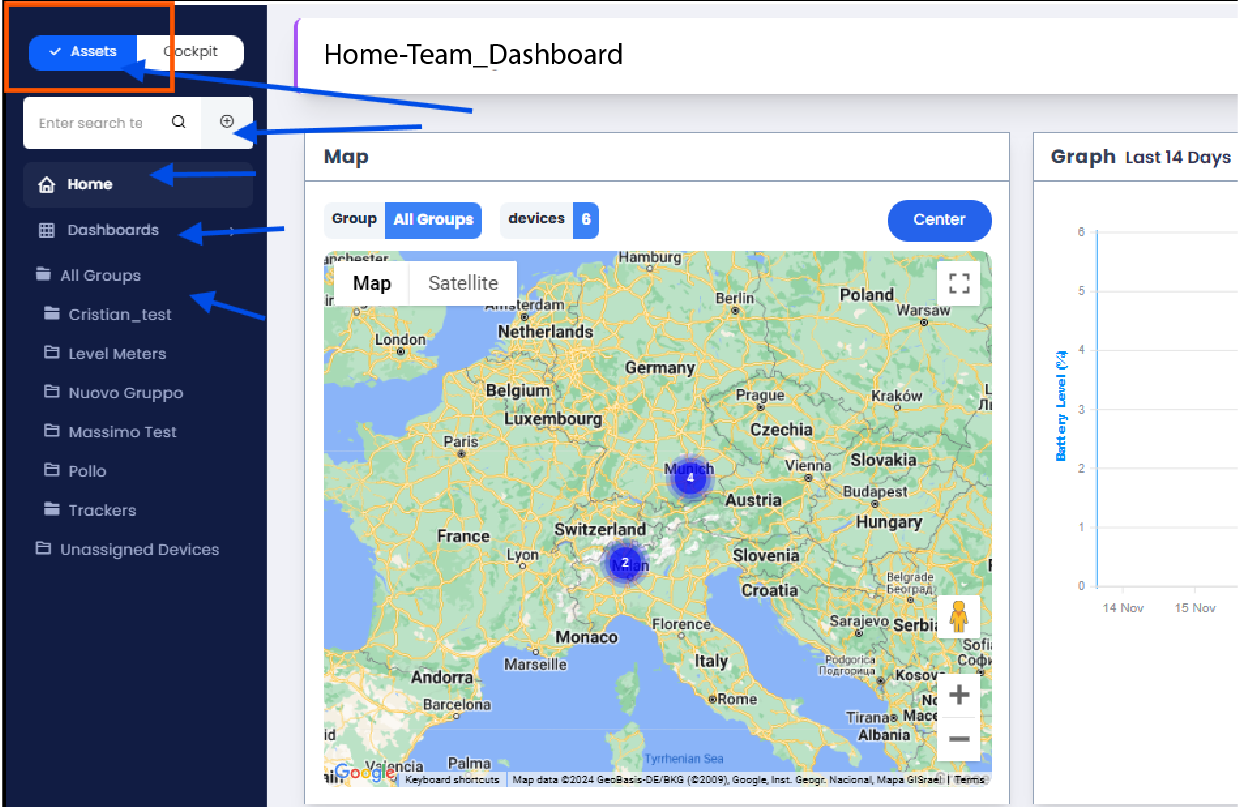
Task: Click the Street View pegman icon
Action: click(958, 617)
